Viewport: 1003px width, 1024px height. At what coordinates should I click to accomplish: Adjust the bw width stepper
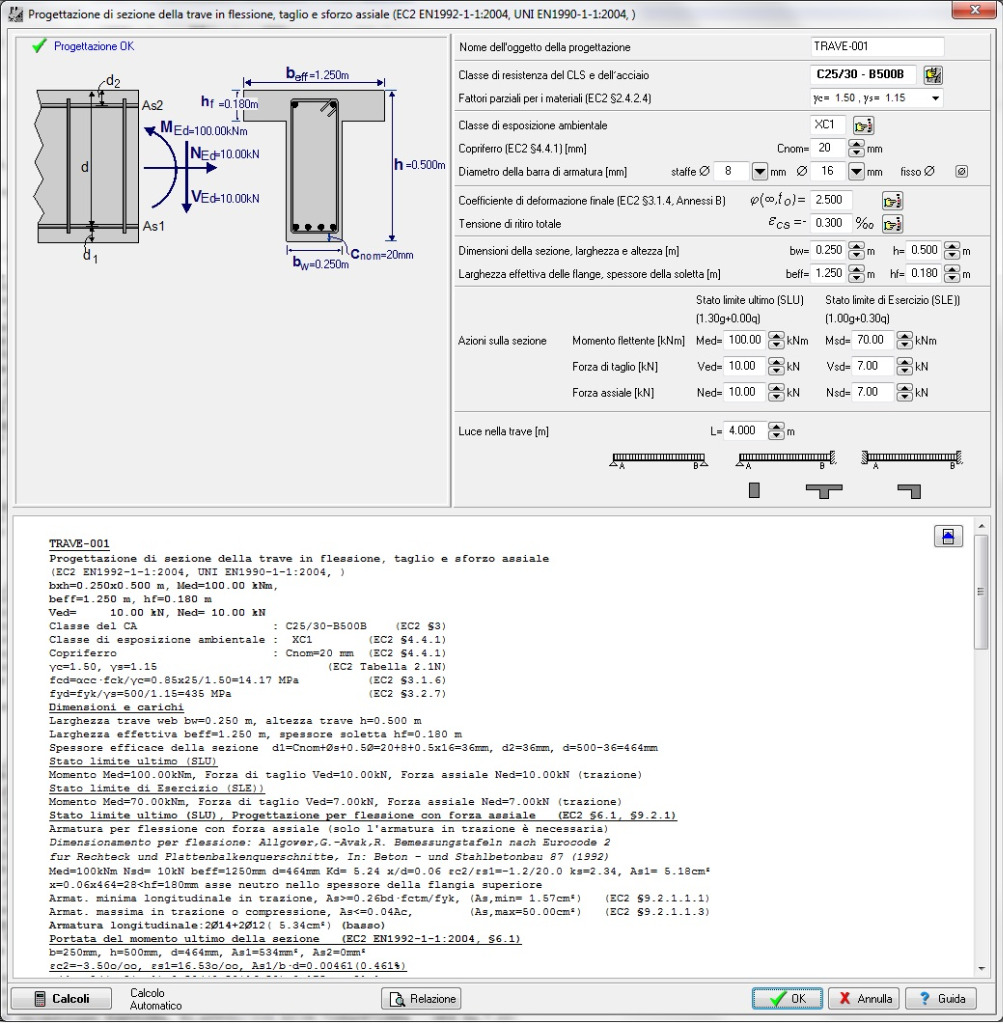pyautogui.click(x=856, y=251)
